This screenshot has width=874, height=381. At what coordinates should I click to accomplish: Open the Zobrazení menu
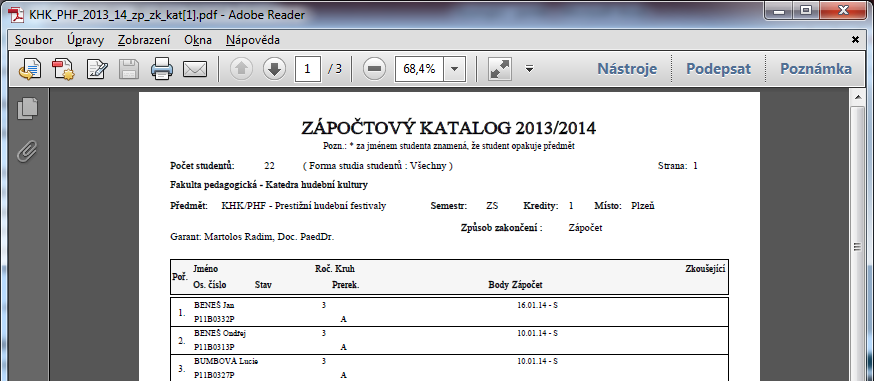[144, 40]
